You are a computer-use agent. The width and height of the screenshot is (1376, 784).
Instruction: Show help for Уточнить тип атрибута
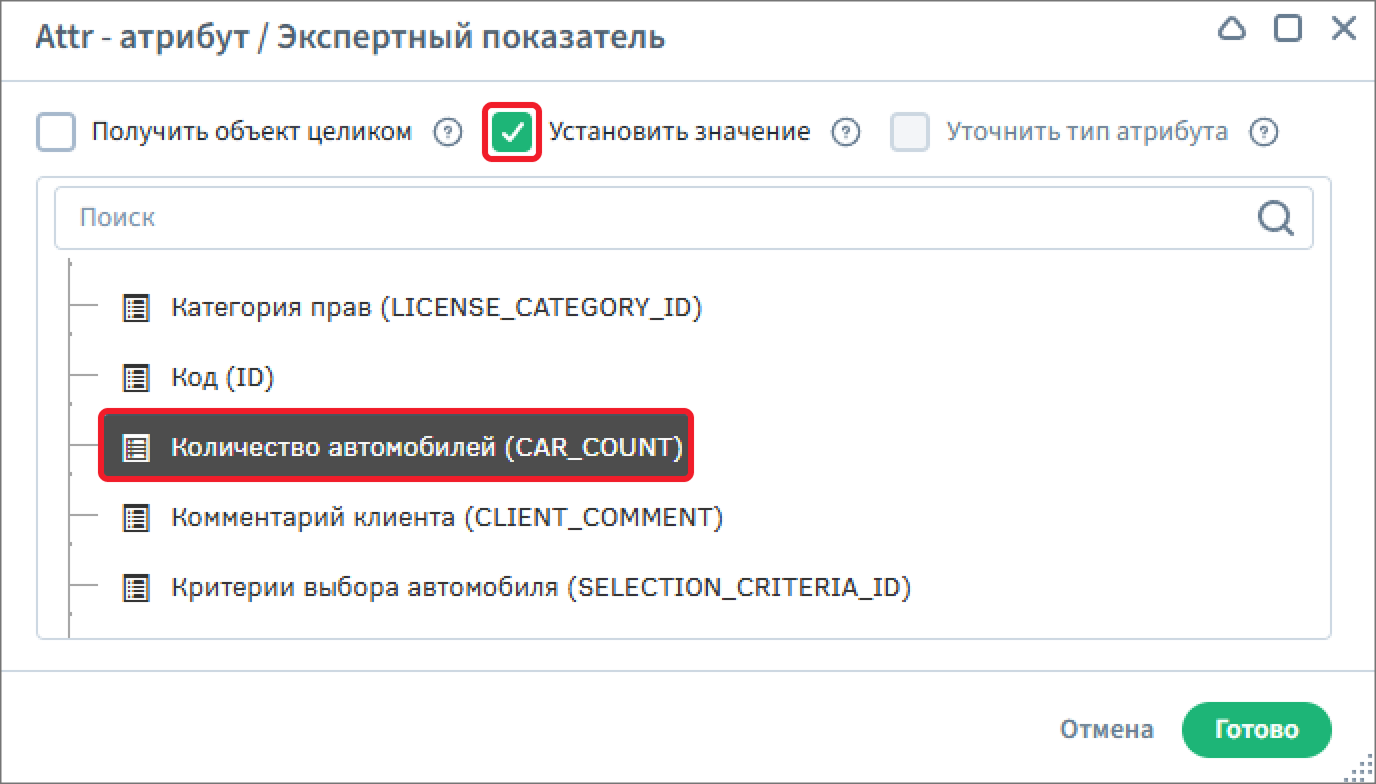click(x=1265, y=132)
